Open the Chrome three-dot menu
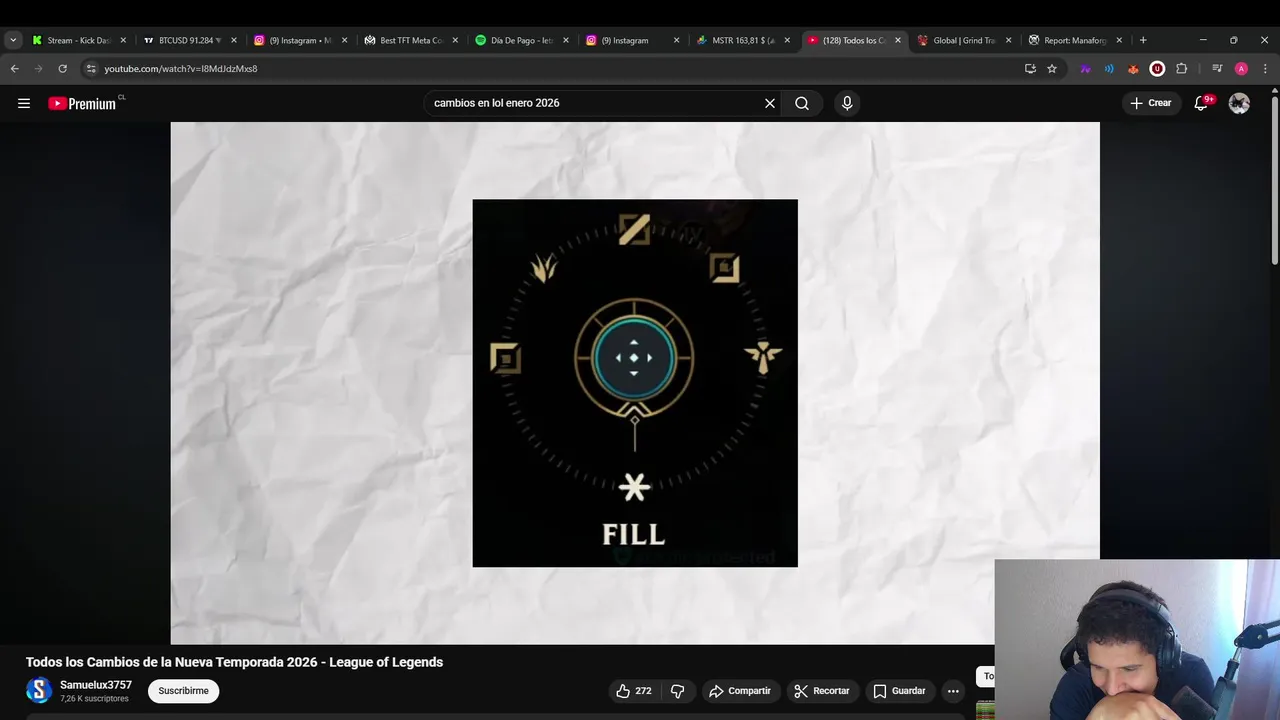Screen dimensions: 1280x720 [x=1266, y=69]
